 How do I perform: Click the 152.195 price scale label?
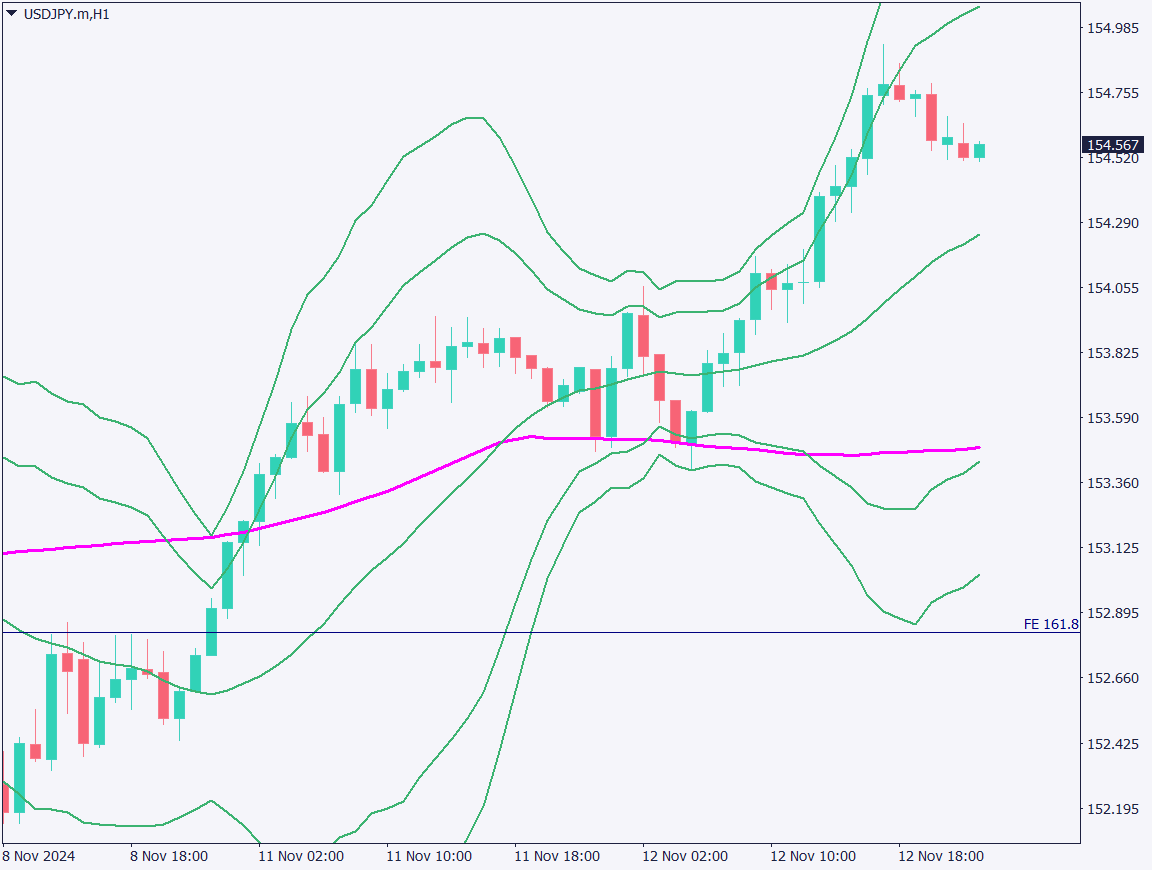coord(1113,808)
